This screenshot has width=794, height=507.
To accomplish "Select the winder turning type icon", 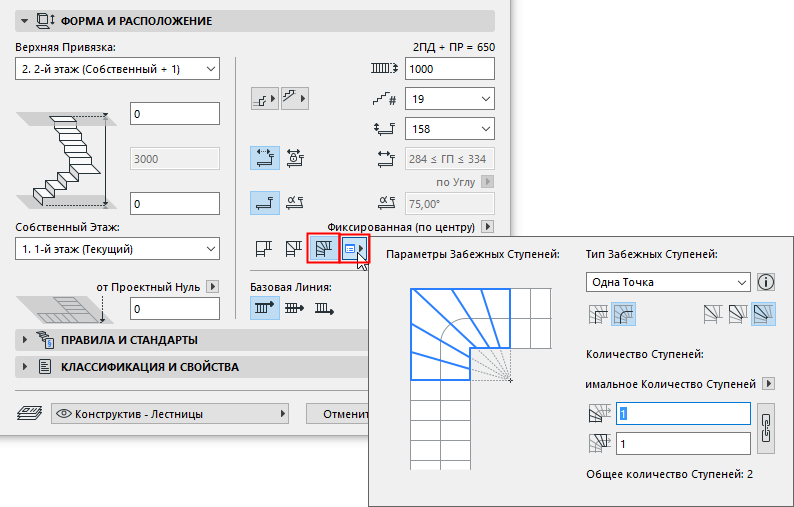I will [324, 247].
